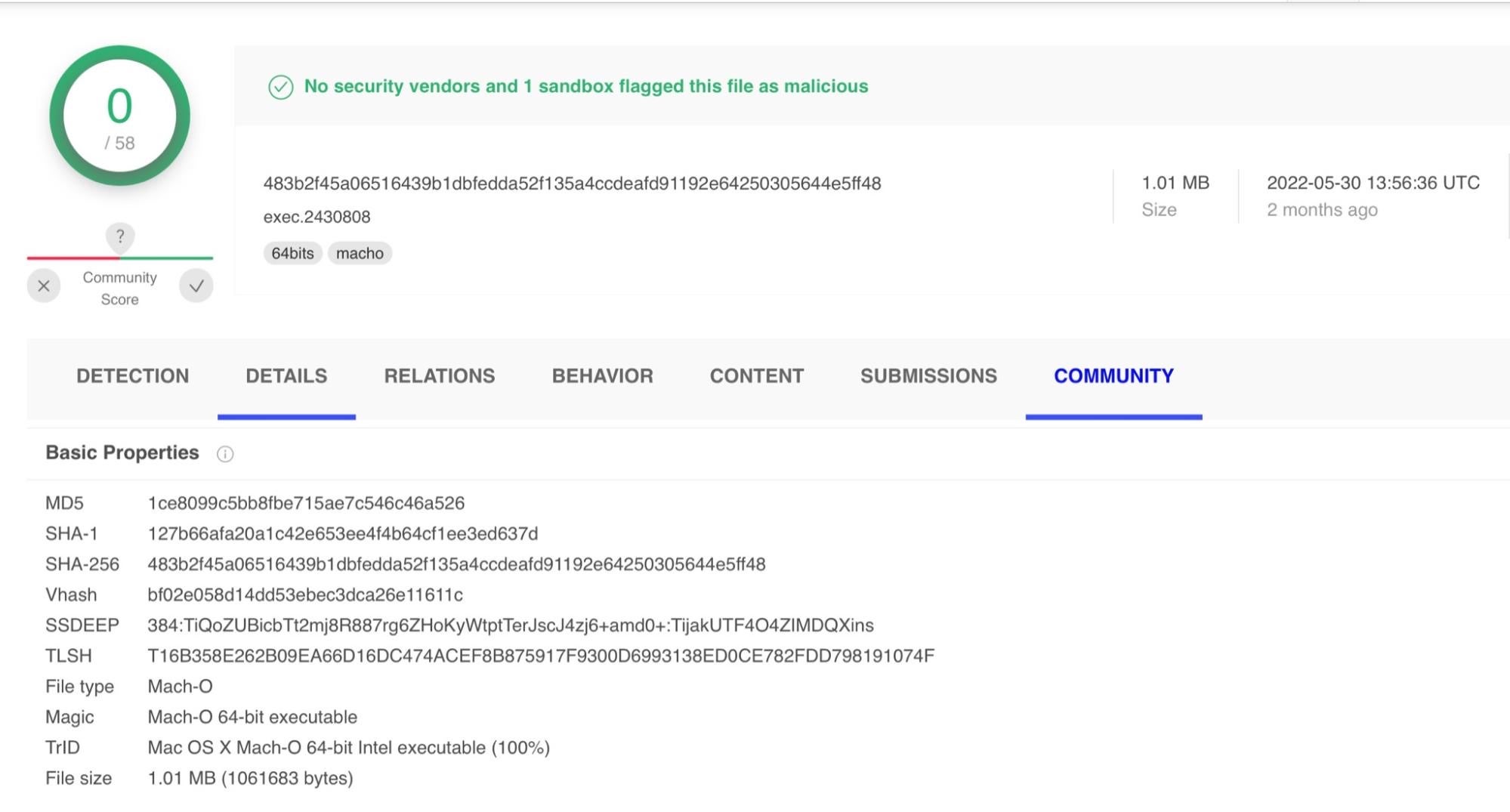Click the SHA-256 hash in the file header
The width and height of the screenshot is (1510, 812).
(572, 184)
